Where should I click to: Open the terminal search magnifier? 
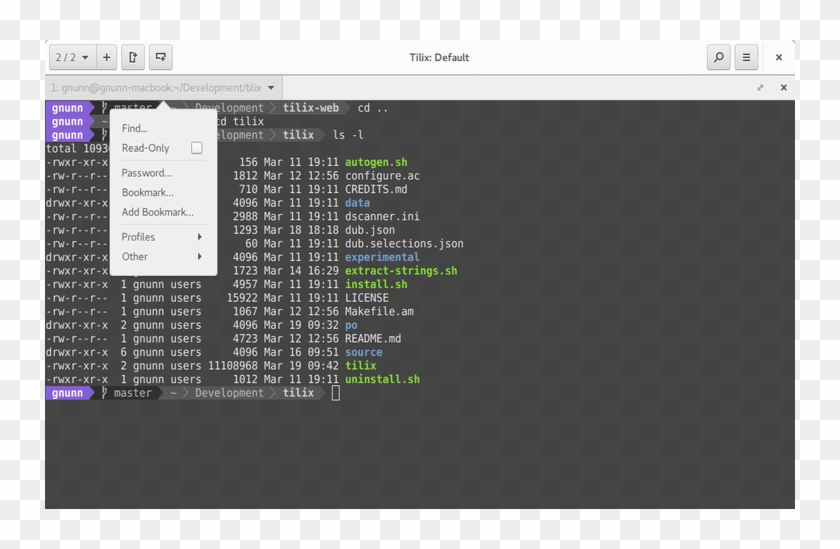tap(718, 57)
